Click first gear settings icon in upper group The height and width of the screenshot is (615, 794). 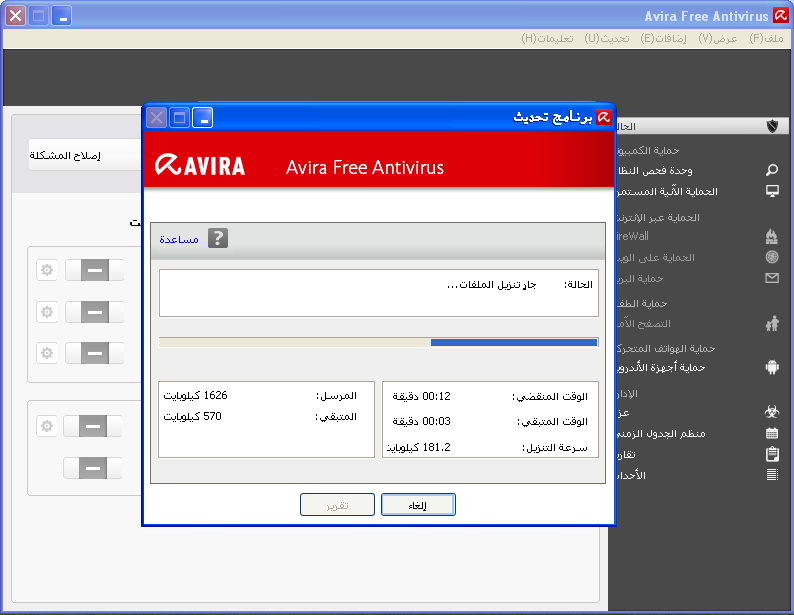(x=47, y=270)
